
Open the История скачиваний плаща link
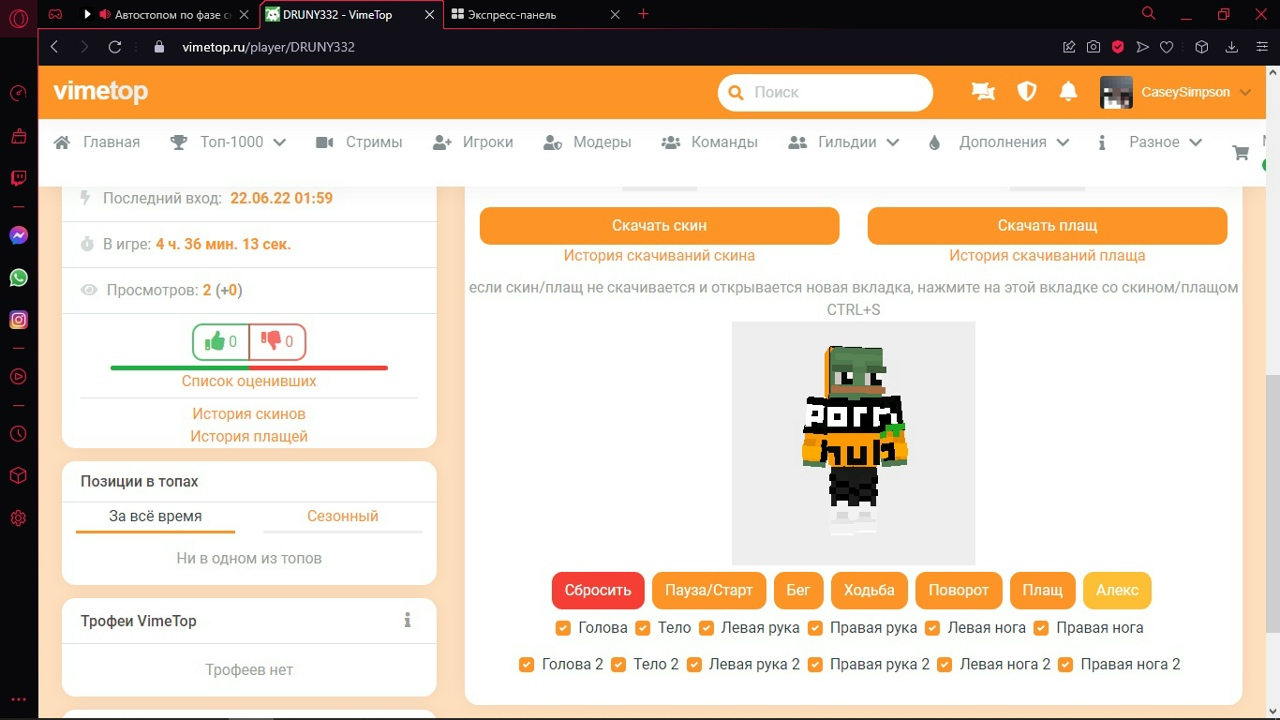click(1047, 255)
